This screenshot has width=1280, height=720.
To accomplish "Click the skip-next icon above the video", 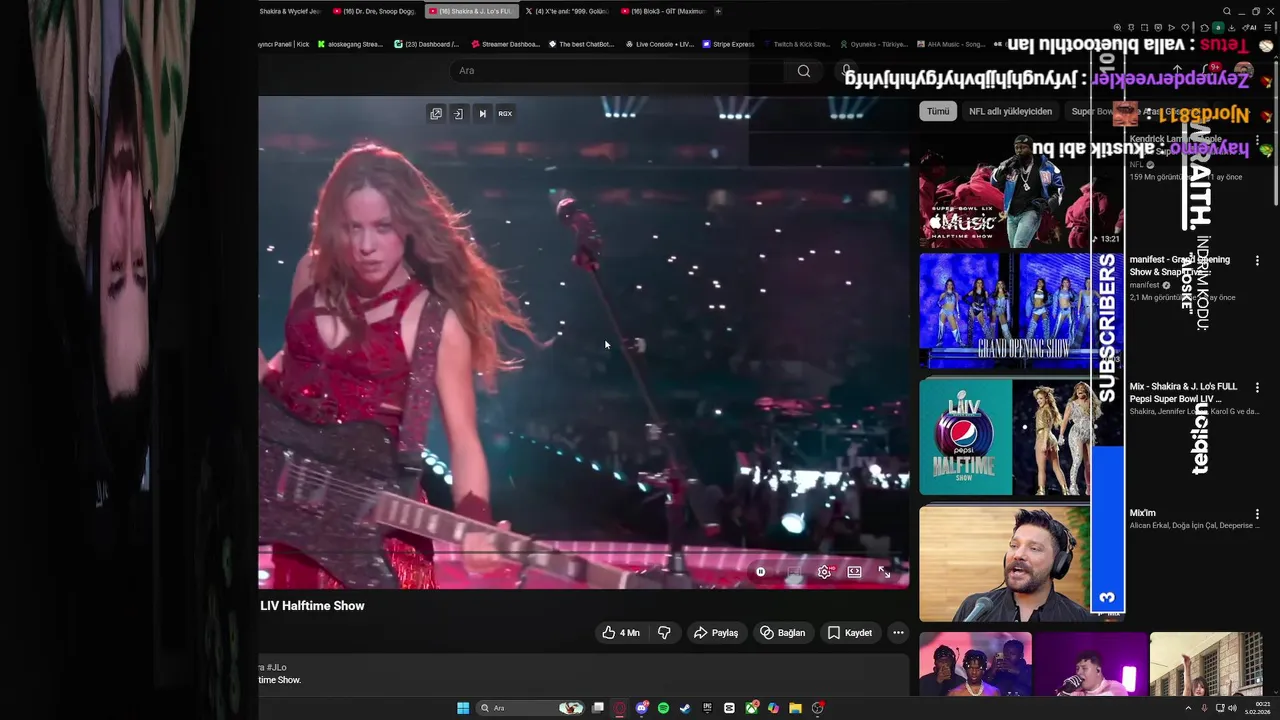I will coord(482,114).
